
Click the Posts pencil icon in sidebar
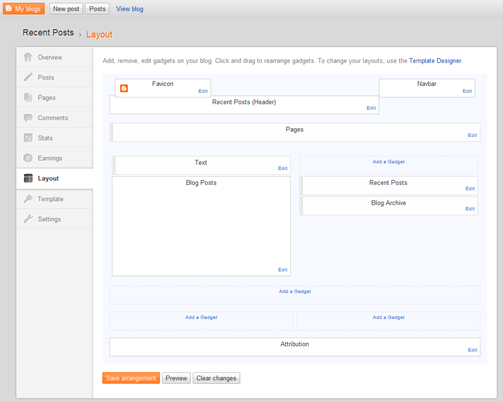pyautogui.click(x=28, y=77)
